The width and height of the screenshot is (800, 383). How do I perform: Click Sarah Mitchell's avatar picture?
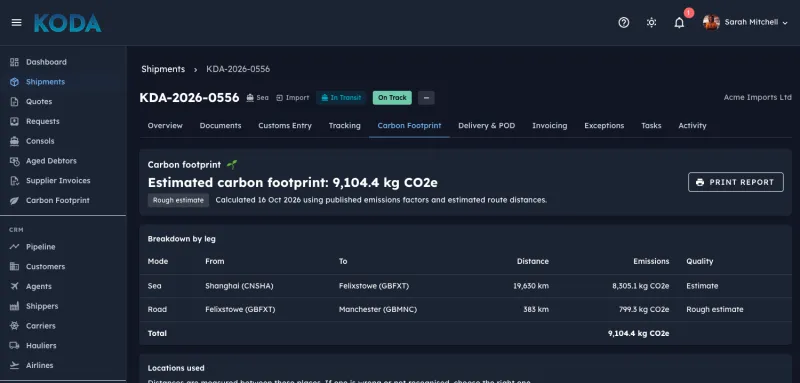point(711,22)
